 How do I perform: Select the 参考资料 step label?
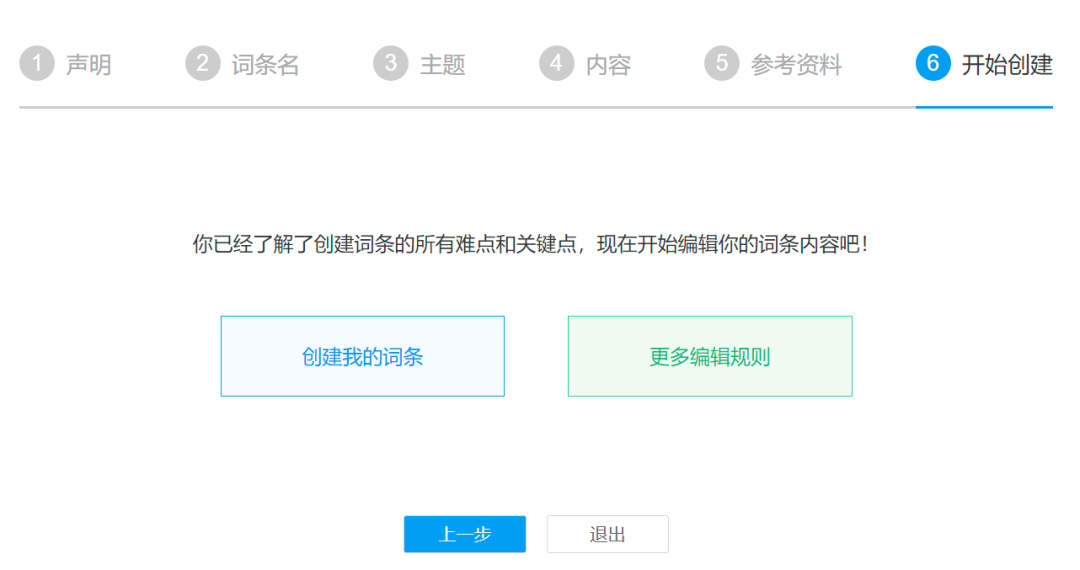click(x=796, y=65)
